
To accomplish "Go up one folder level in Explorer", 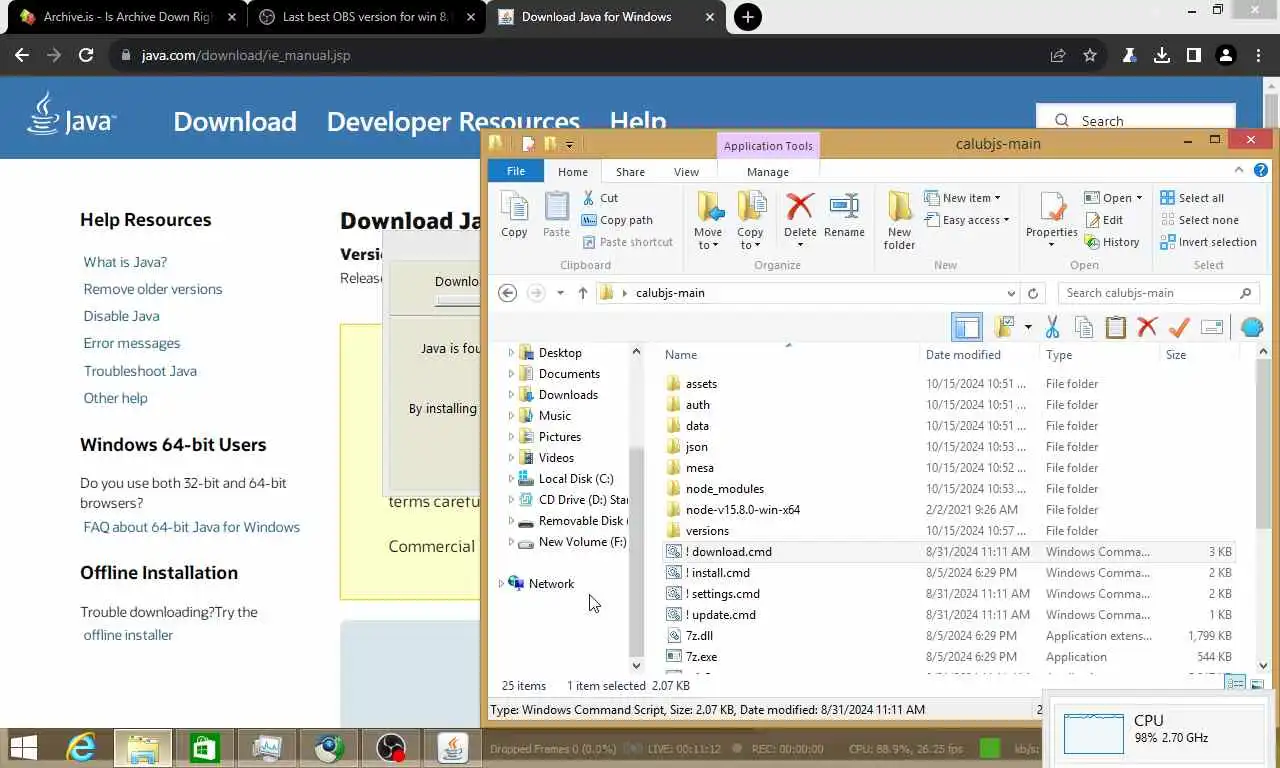I will [x=583, y=293].
